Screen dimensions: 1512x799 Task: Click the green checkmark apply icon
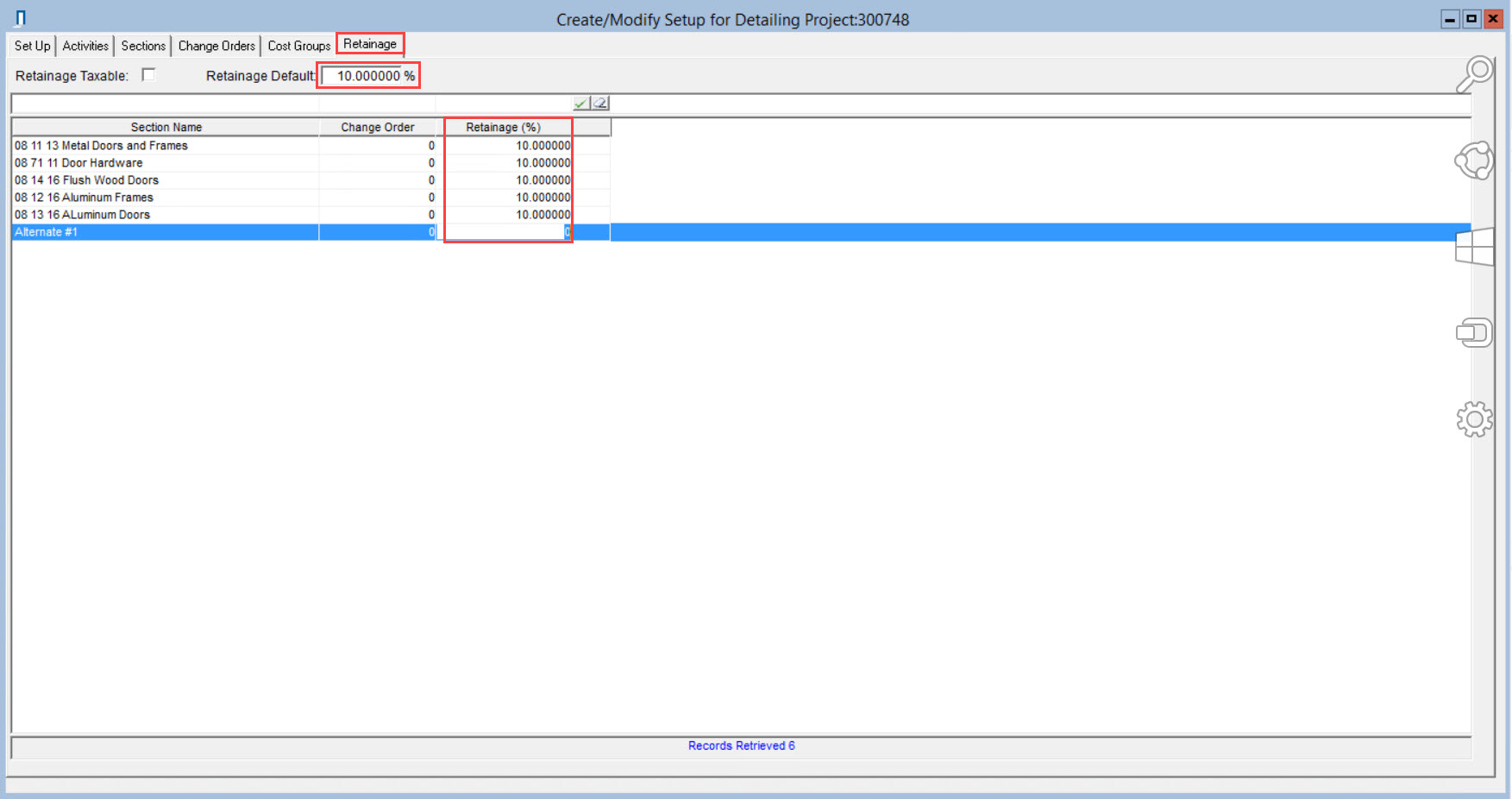581,104
